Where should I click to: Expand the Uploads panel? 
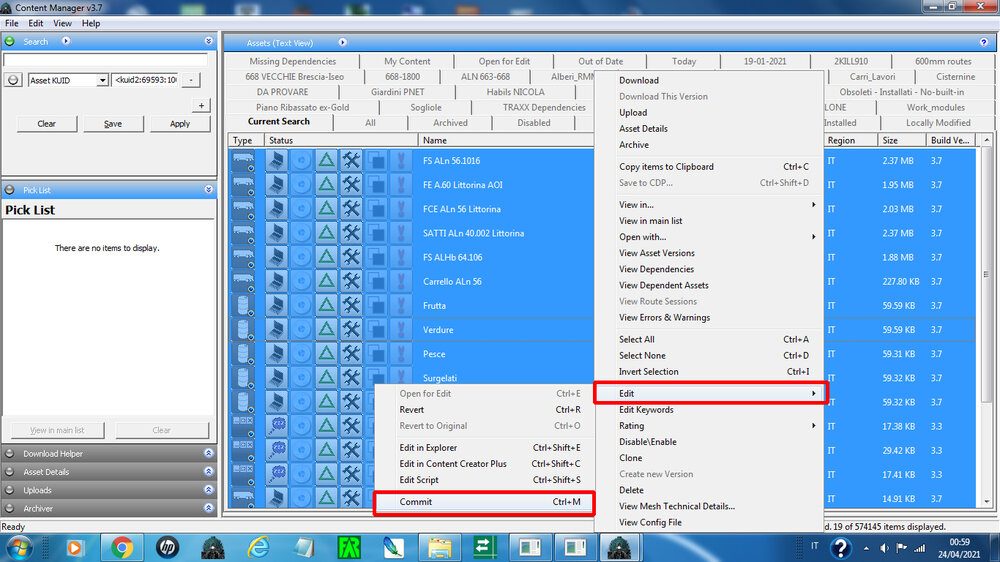tap(209, 491)
